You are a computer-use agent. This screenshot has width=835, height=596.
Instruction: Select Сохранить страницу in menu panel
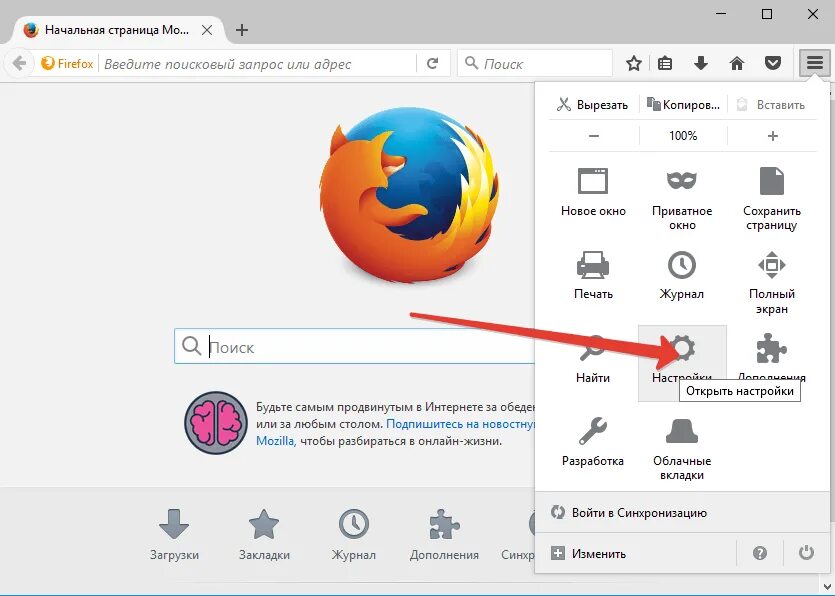pyautogui.click(x=772, y=199)
